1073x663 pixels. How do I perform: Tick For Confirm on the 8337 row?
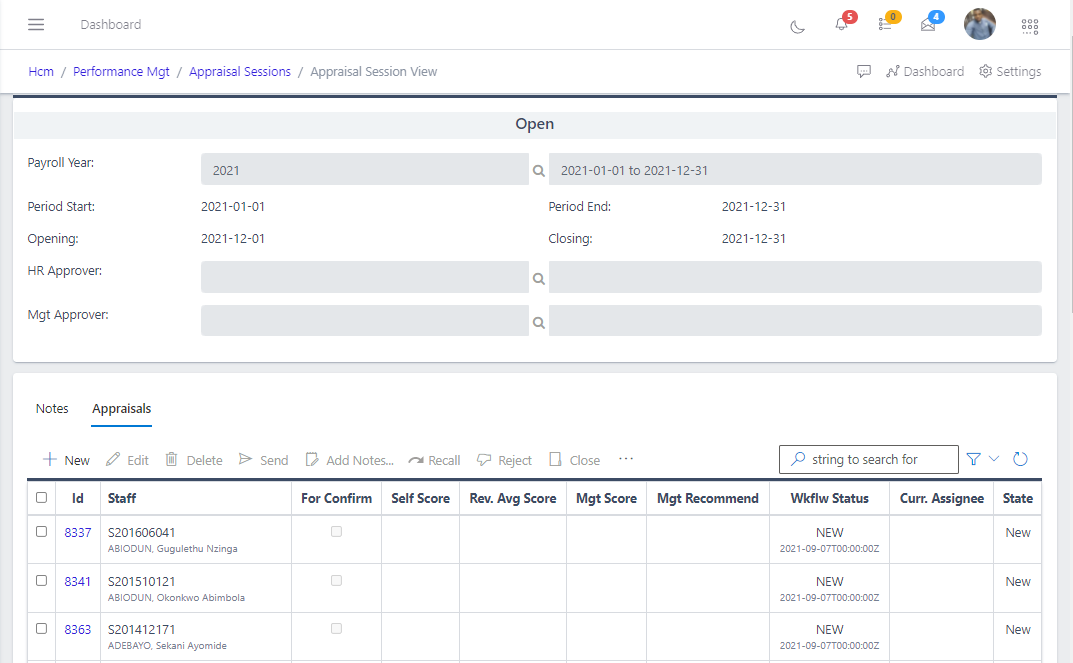[336, 531]
